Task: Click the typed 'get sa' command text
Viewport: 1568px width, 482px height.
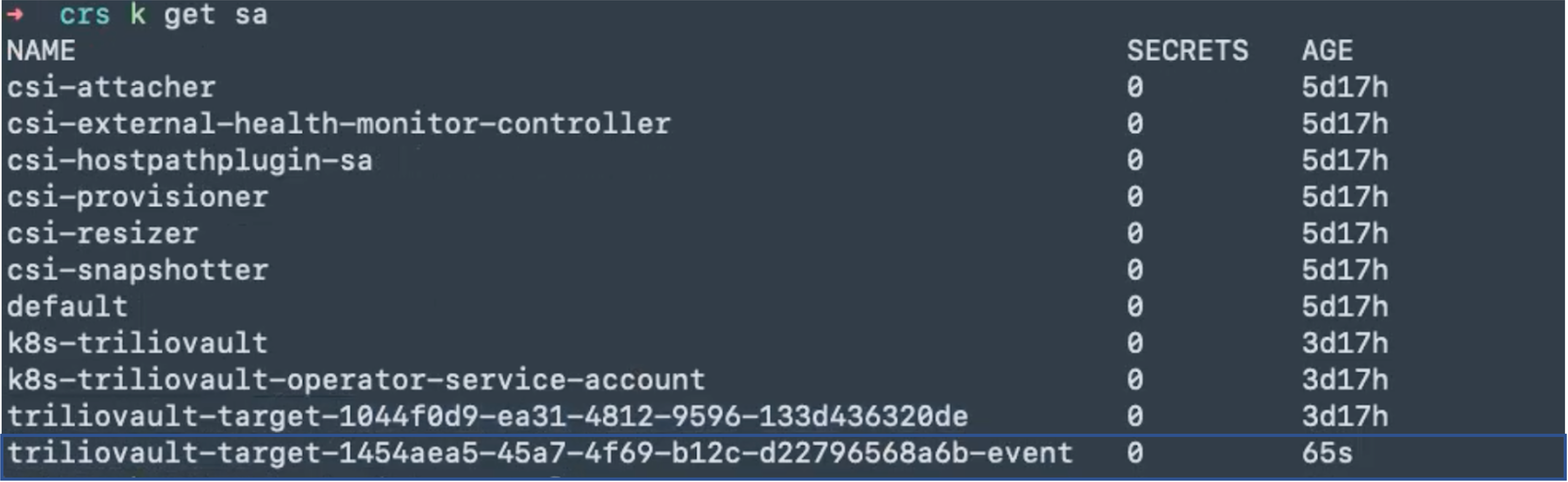Action: click(215, 14)
